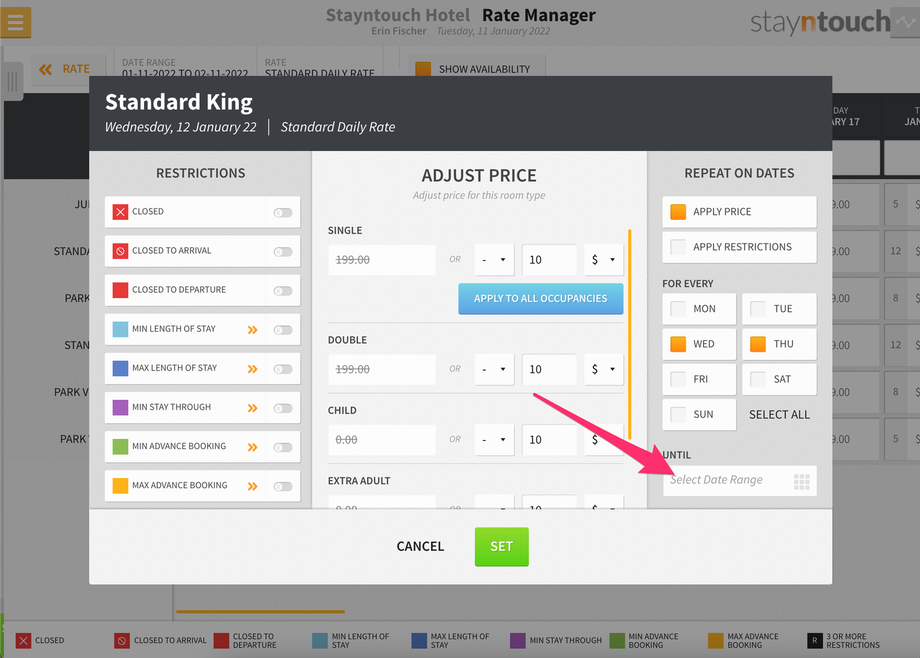Expand Min Advance Booking chevrons
The image size is (920, 658).
253,447
